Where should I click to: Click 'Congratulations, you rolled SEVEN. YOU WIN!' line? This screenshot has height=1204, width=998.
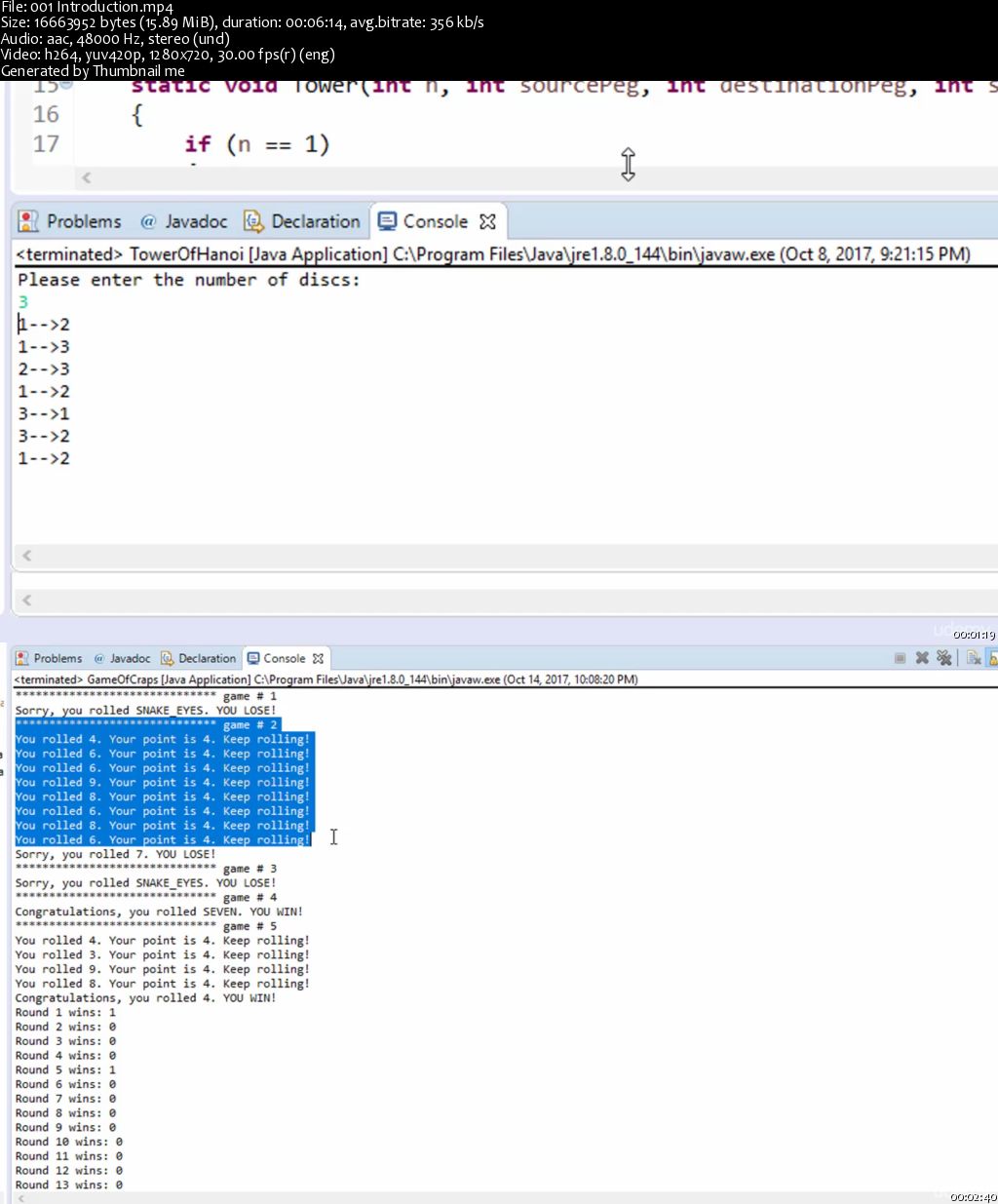pyautogui.click(x=159, y=913)
